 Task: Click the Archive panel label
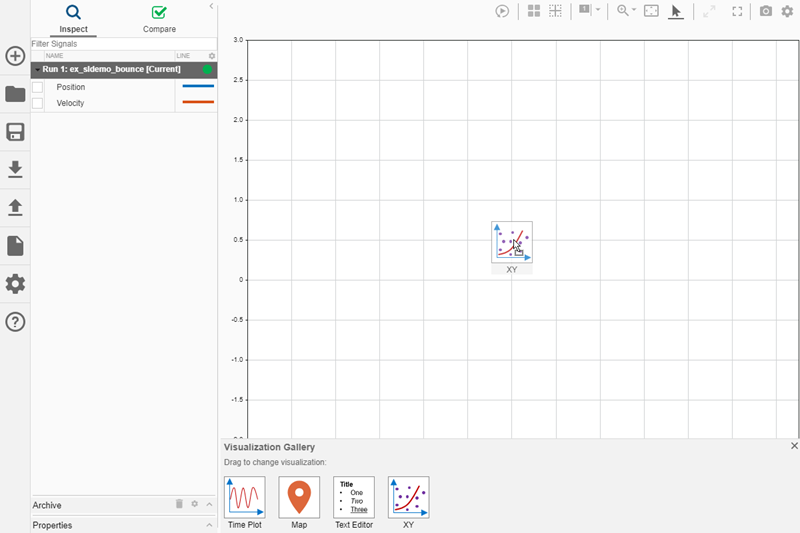click(x=47, y=505)
